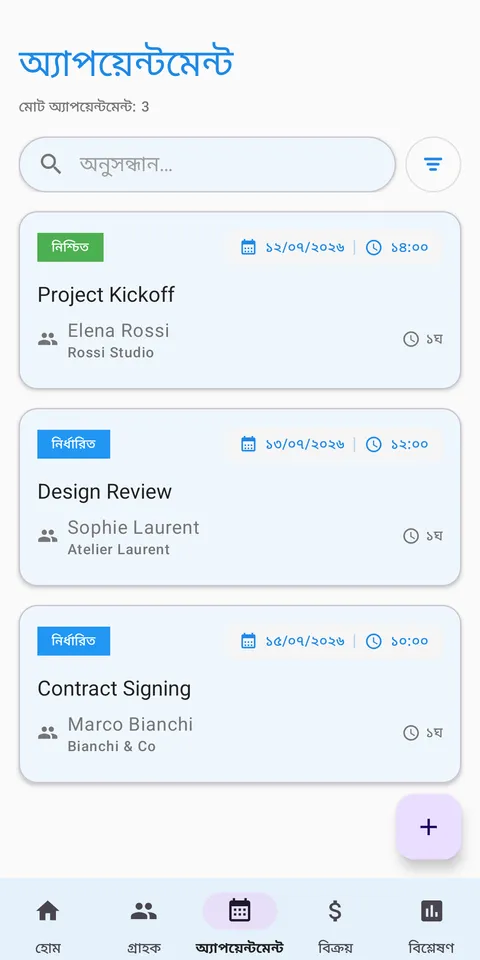480x960 pixels.
Task: Click the clock icon beside ১২:০০
Action: (x=373, y=444)
